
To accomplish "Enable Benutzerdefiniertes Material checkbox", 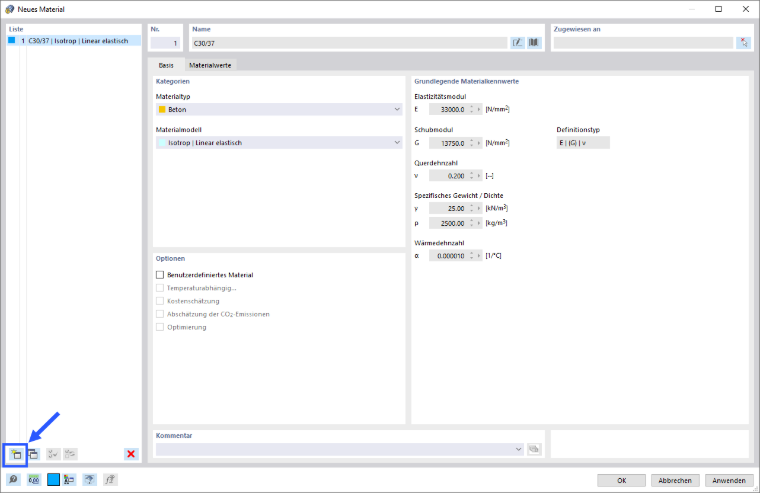I will (160, 275).
